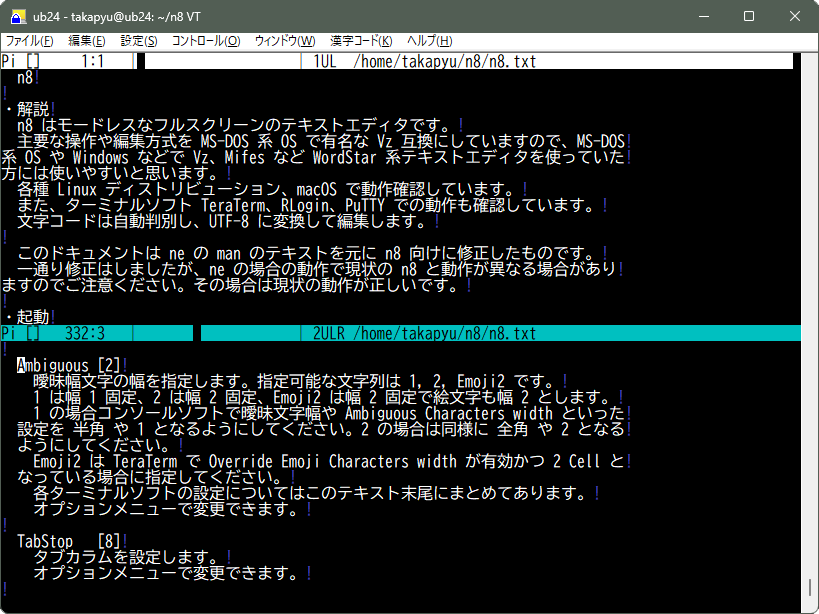Open the 編集(E) menu
Viewport: 819px width, 614px height.
[x=87, y=41]
